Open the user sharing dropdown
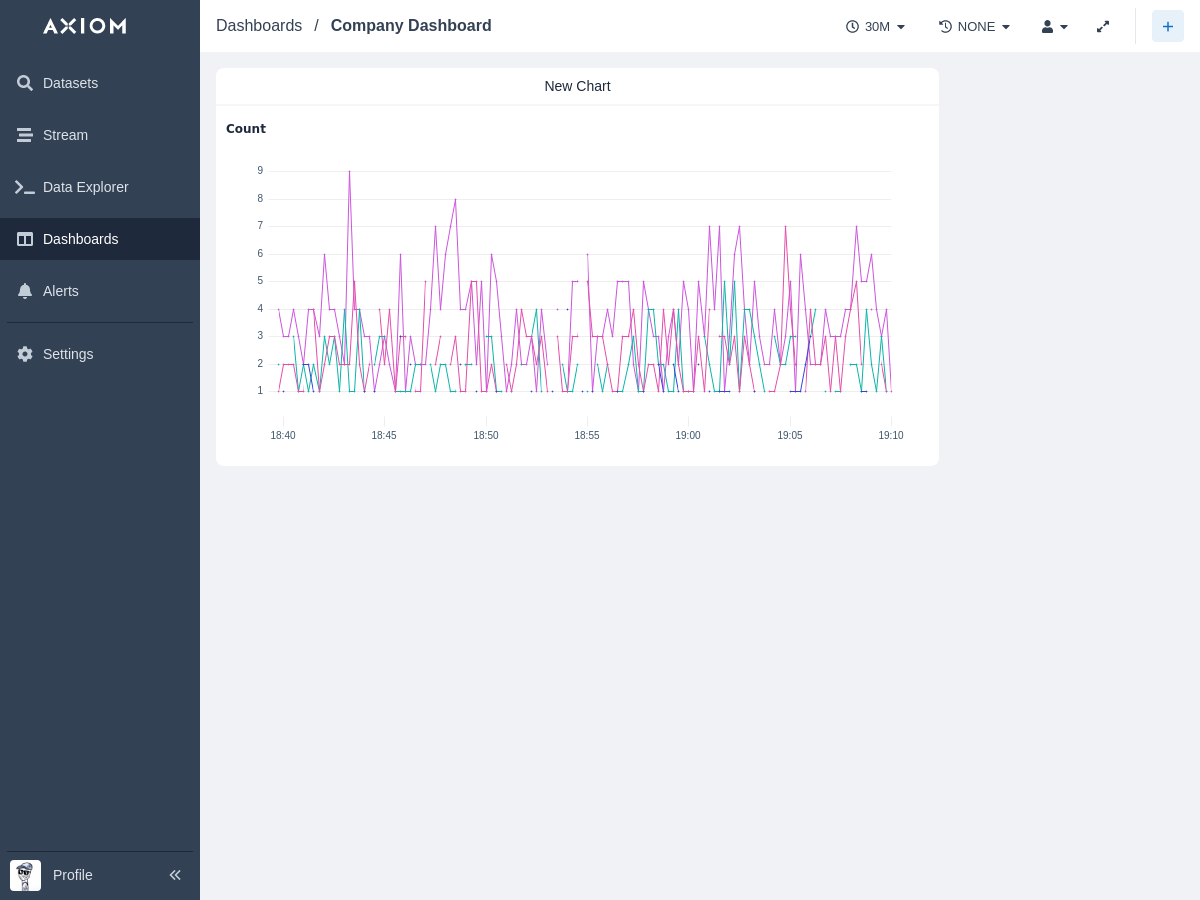1200x900 pixels. (1055, 27)
